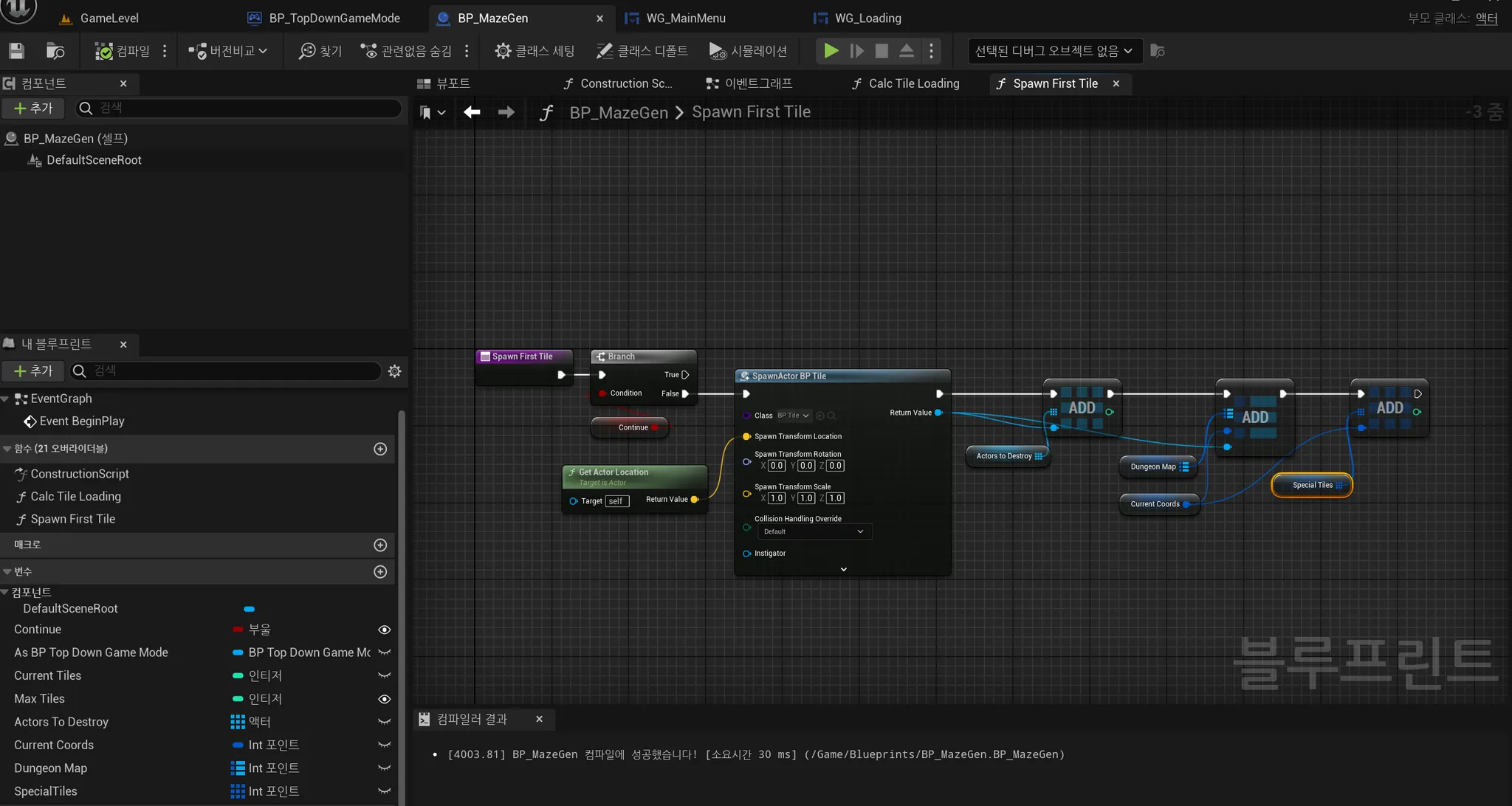Image resolution: width=1512 pixels, height=806 pixels.
Task: Add a new variable with the plus icon
Action: coord(380,572)
